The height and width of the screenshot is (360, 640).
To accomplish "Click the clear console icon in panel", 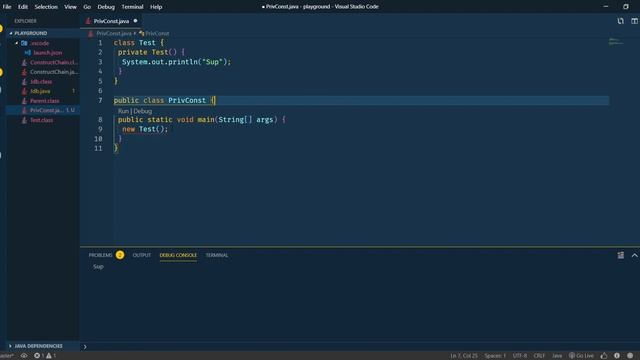I will pyautogui.click(x=620, y=255).
